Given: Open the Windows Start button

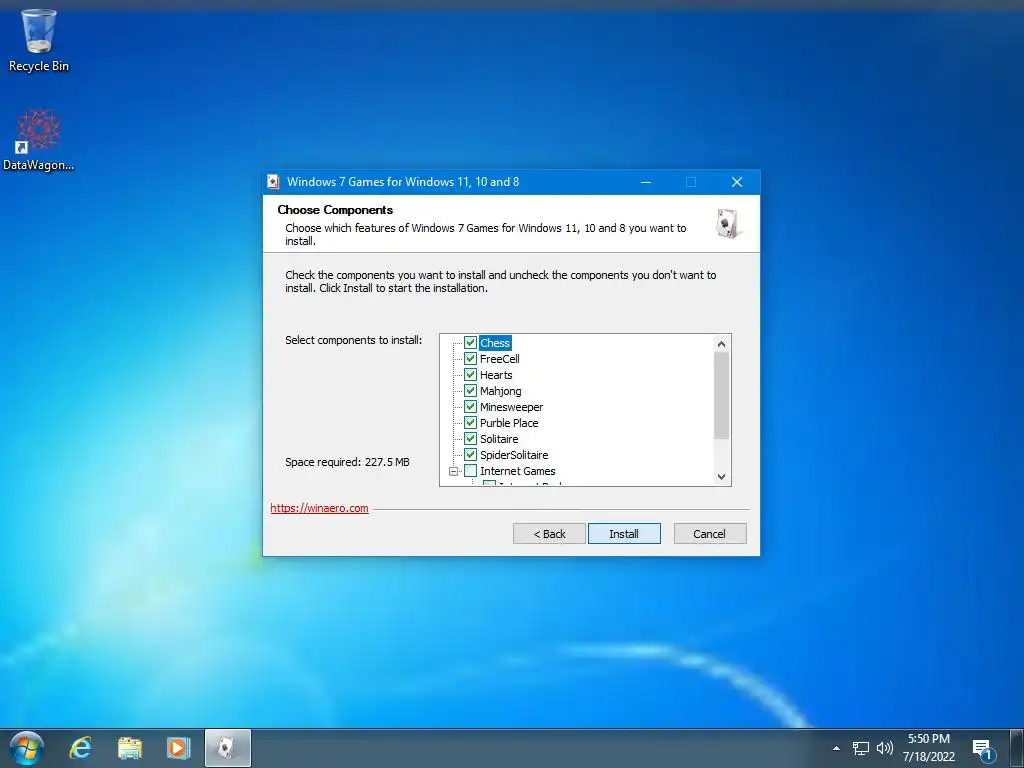Looking at the screenshot, I should click(27, 748).
